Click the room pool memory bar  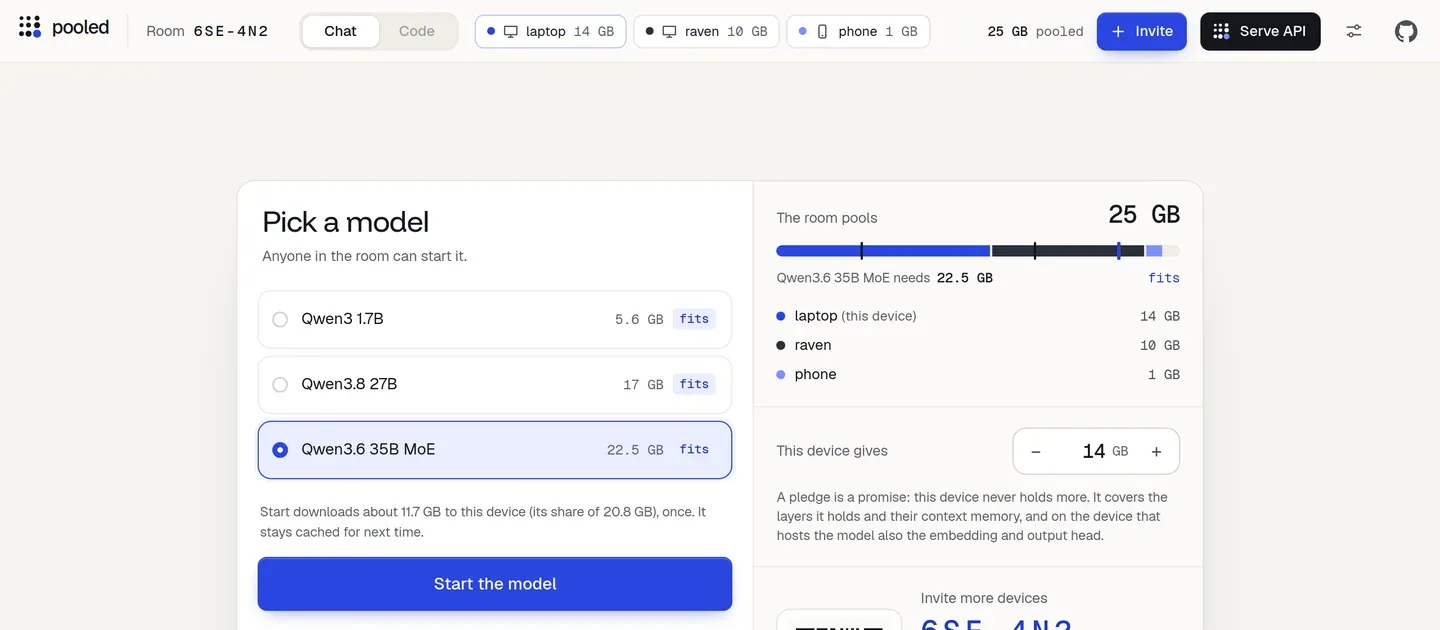click(978, 251)
